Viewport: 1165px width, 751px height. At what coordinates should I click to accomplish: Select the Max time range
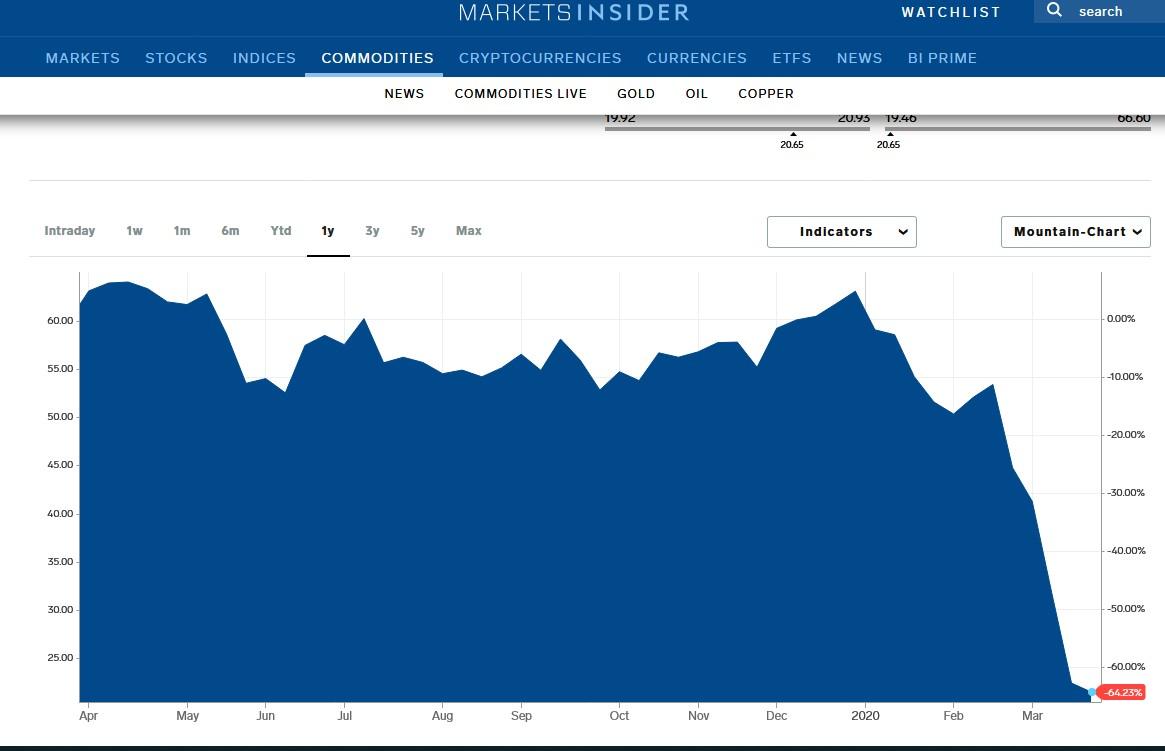(468, 231)
